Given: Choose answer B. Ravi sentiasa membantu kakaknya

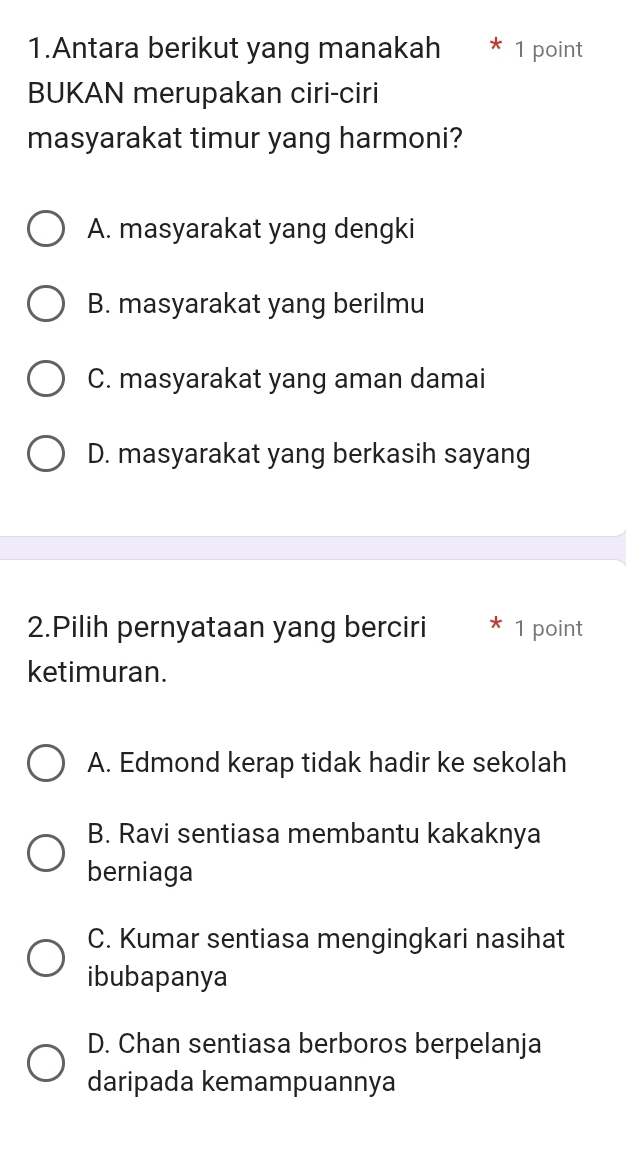Looking at the screenshot, I should point(45,853).
